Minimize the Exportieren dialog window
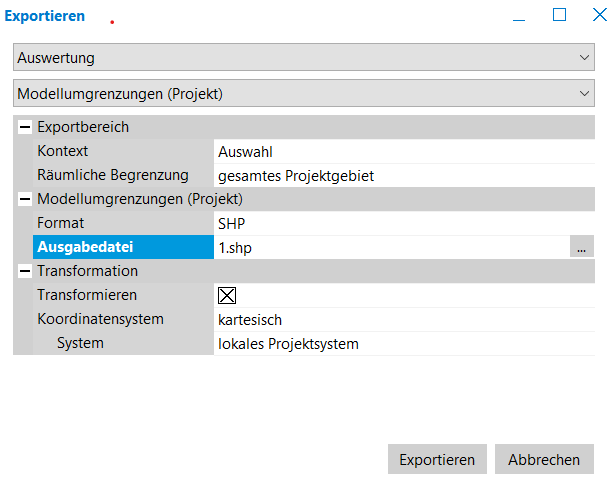Image resolution: width=612 pixels, height=490 pixels. coord(520,16)
